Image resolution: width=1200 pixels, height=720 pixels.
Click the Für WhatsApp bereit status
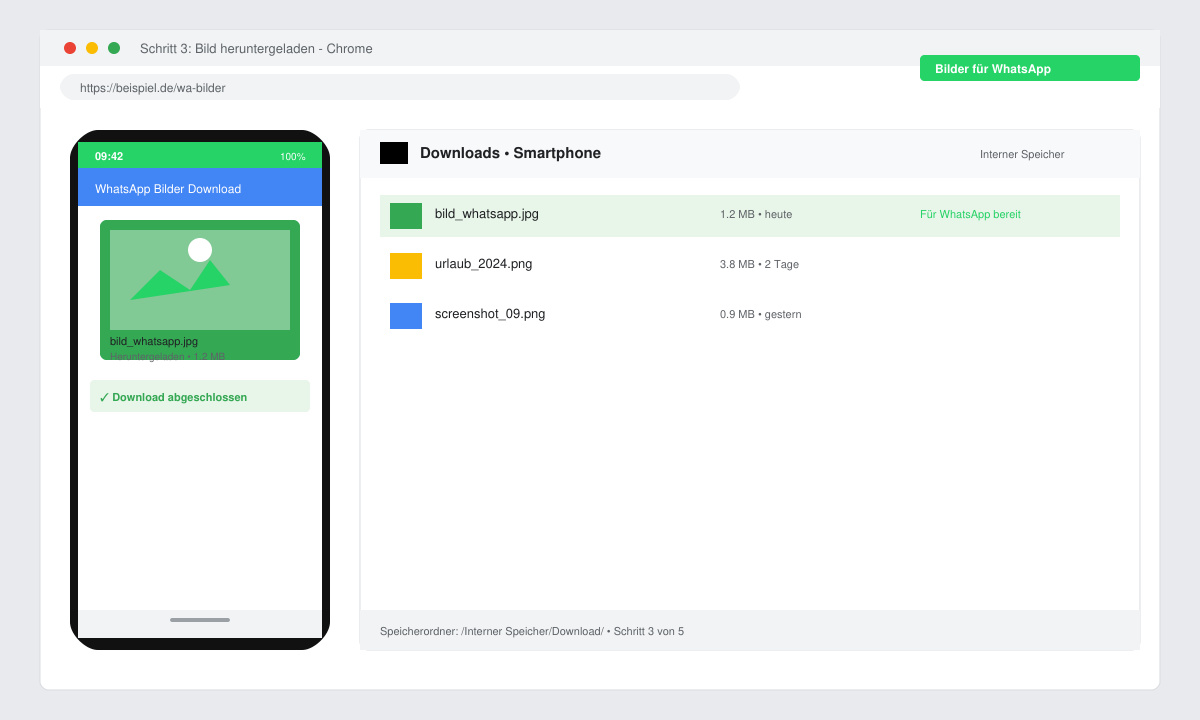coord(970,214)
